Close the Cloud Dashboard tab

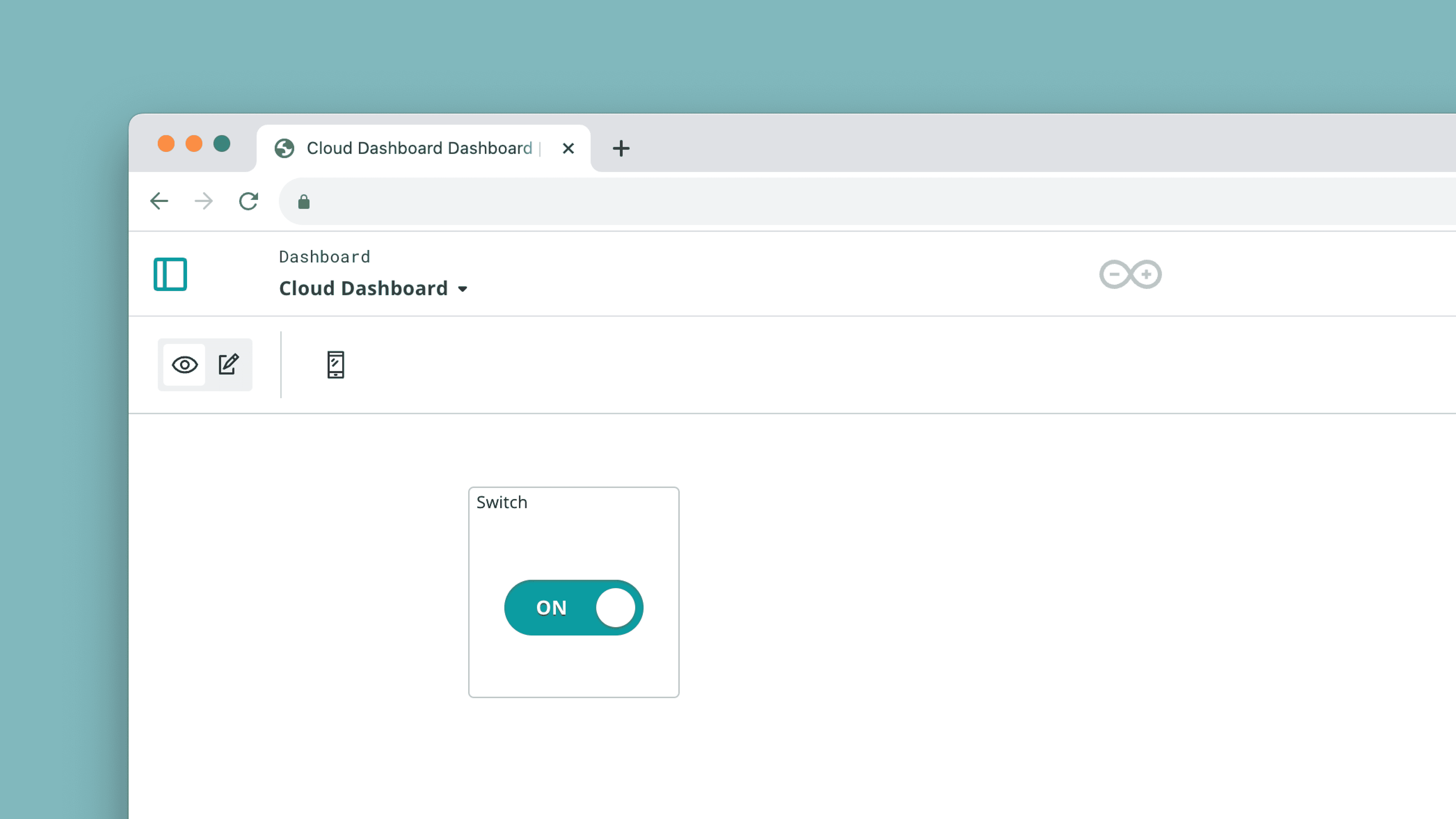point(568,148)
